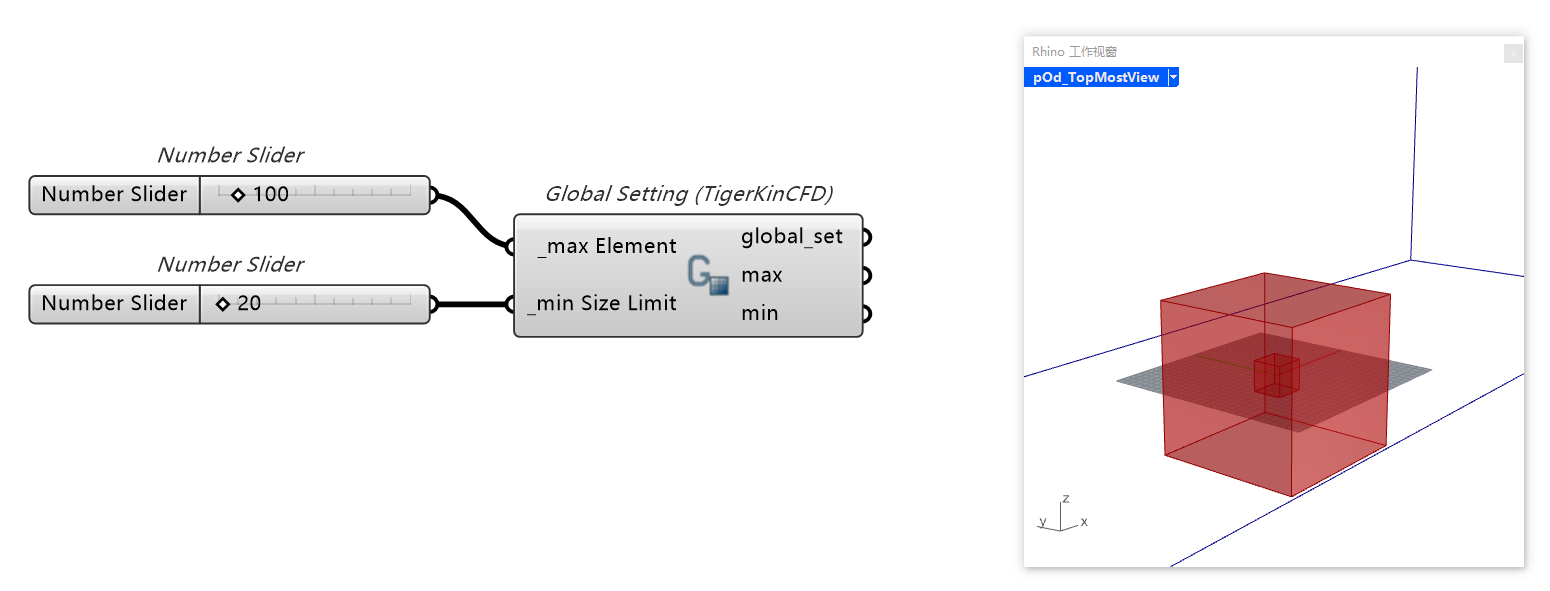Image resolution: width=1550 pixels, height=591 pixels.
Task: Click the Number Slider name label showing 20
Action: click(113, 303)
